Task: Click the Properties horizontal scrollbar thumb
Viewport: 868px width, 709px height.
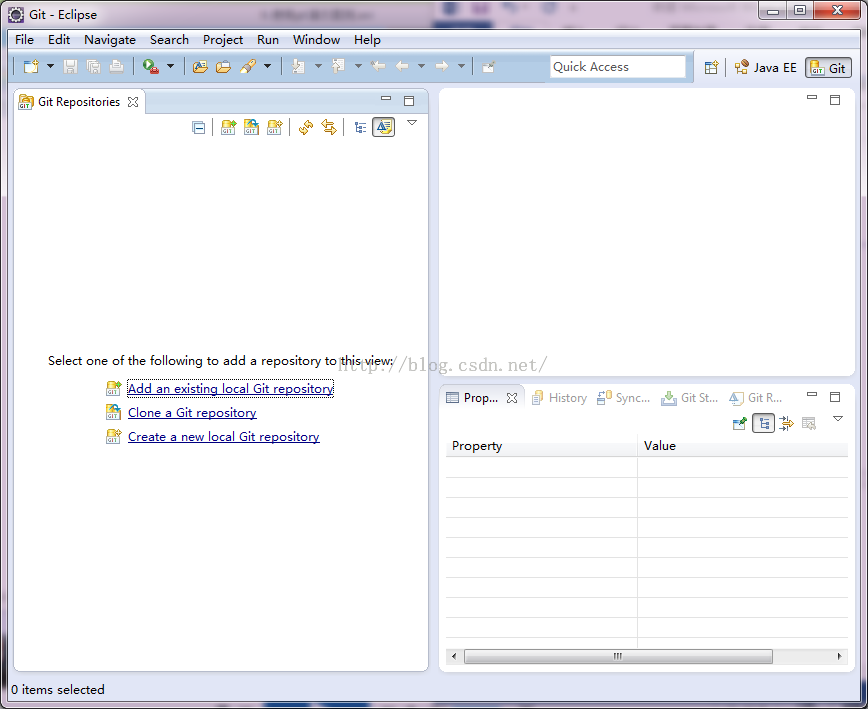Action: [x=618, y=656]
